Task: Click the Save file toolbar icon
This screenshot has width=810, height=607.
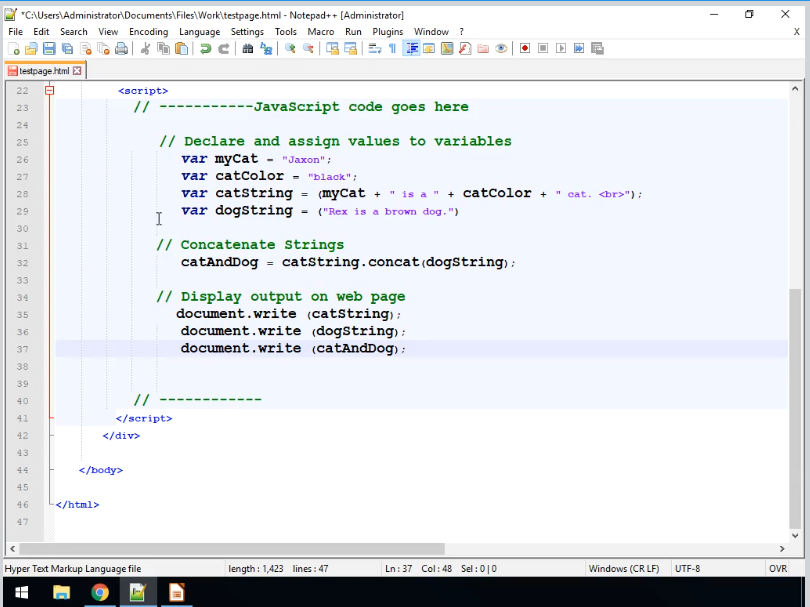Action: 49,48
